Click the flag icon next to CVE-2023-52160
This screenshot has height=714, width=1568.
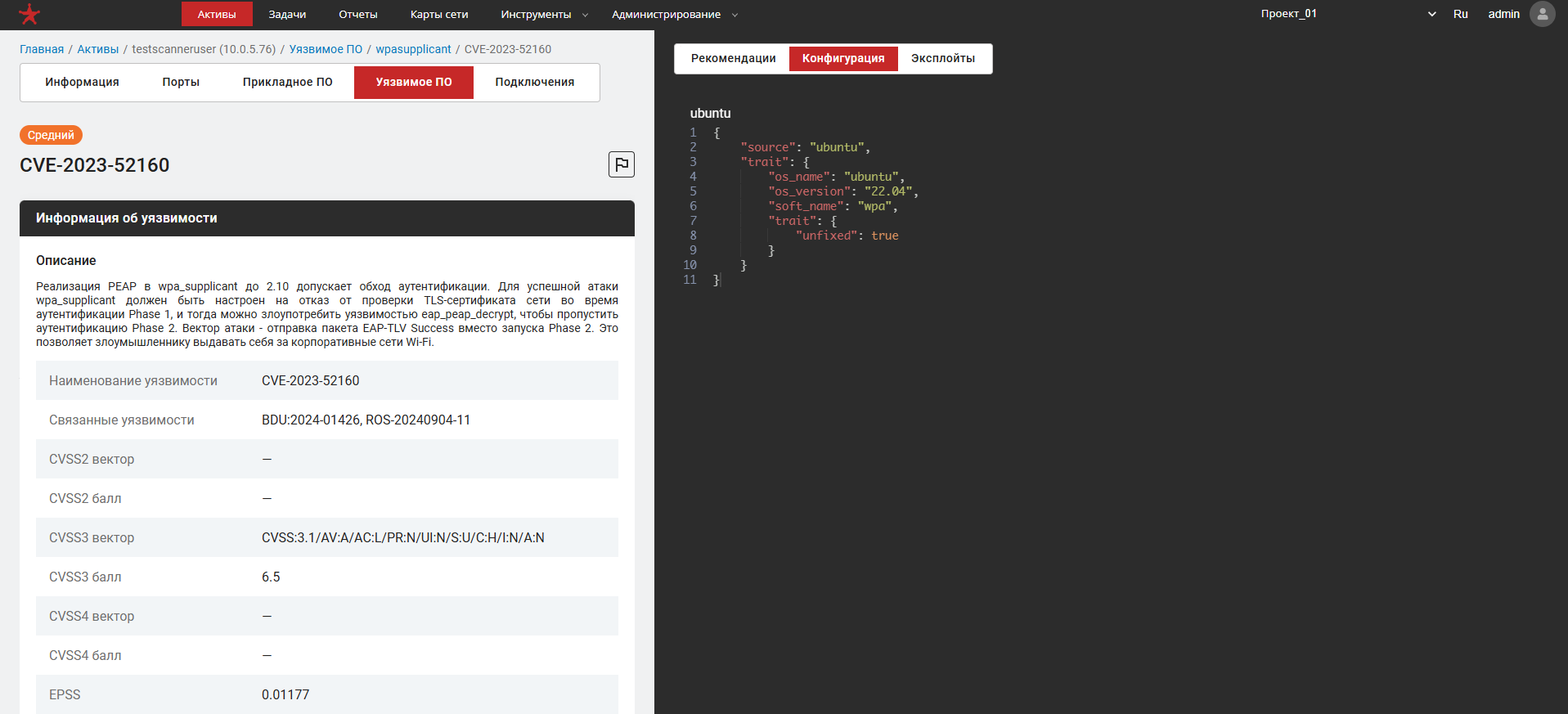(x=622, y=164)
